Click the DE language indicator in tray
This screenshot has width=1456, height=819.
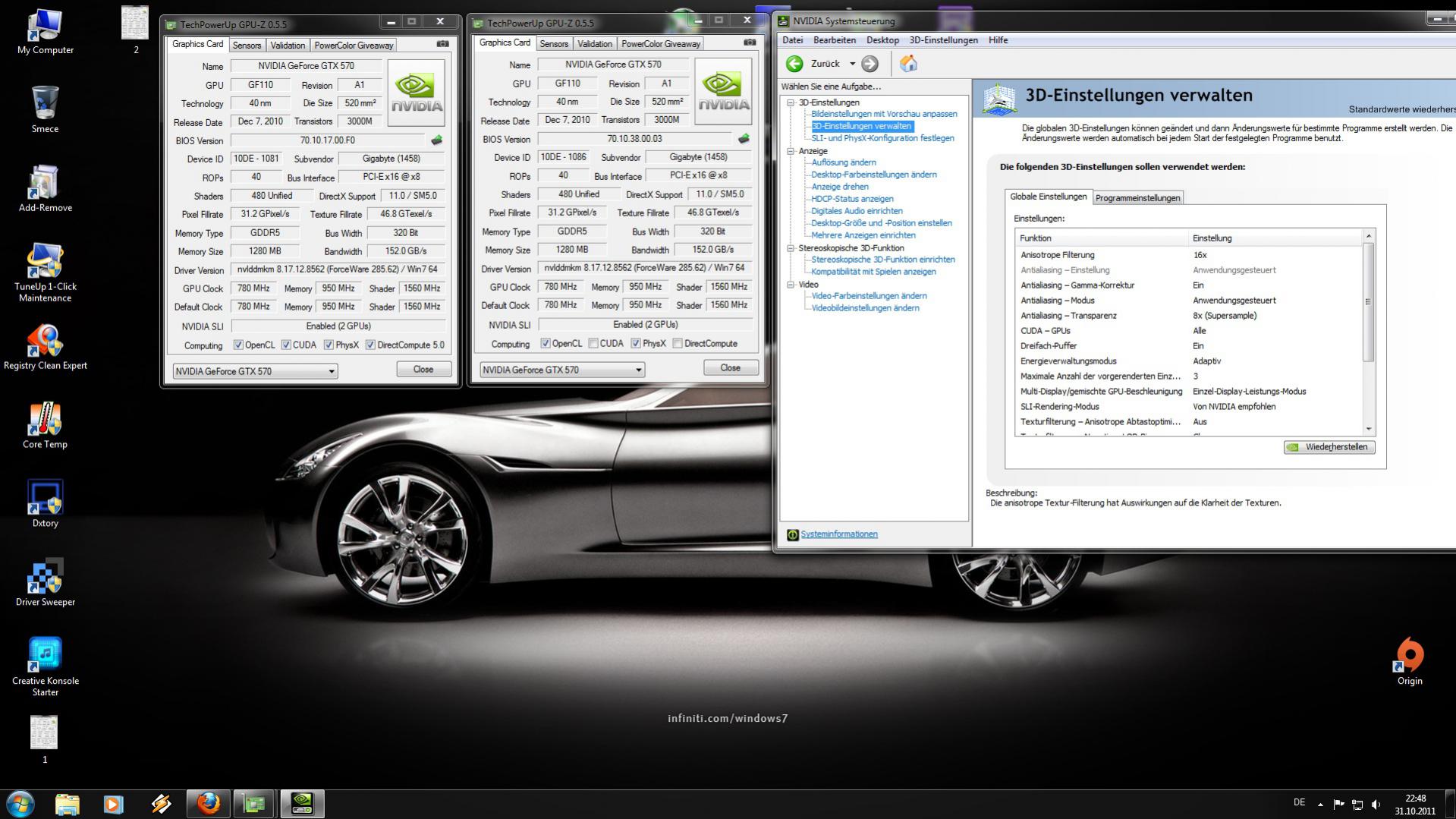pyautogui.click(x=1300, y=802)
